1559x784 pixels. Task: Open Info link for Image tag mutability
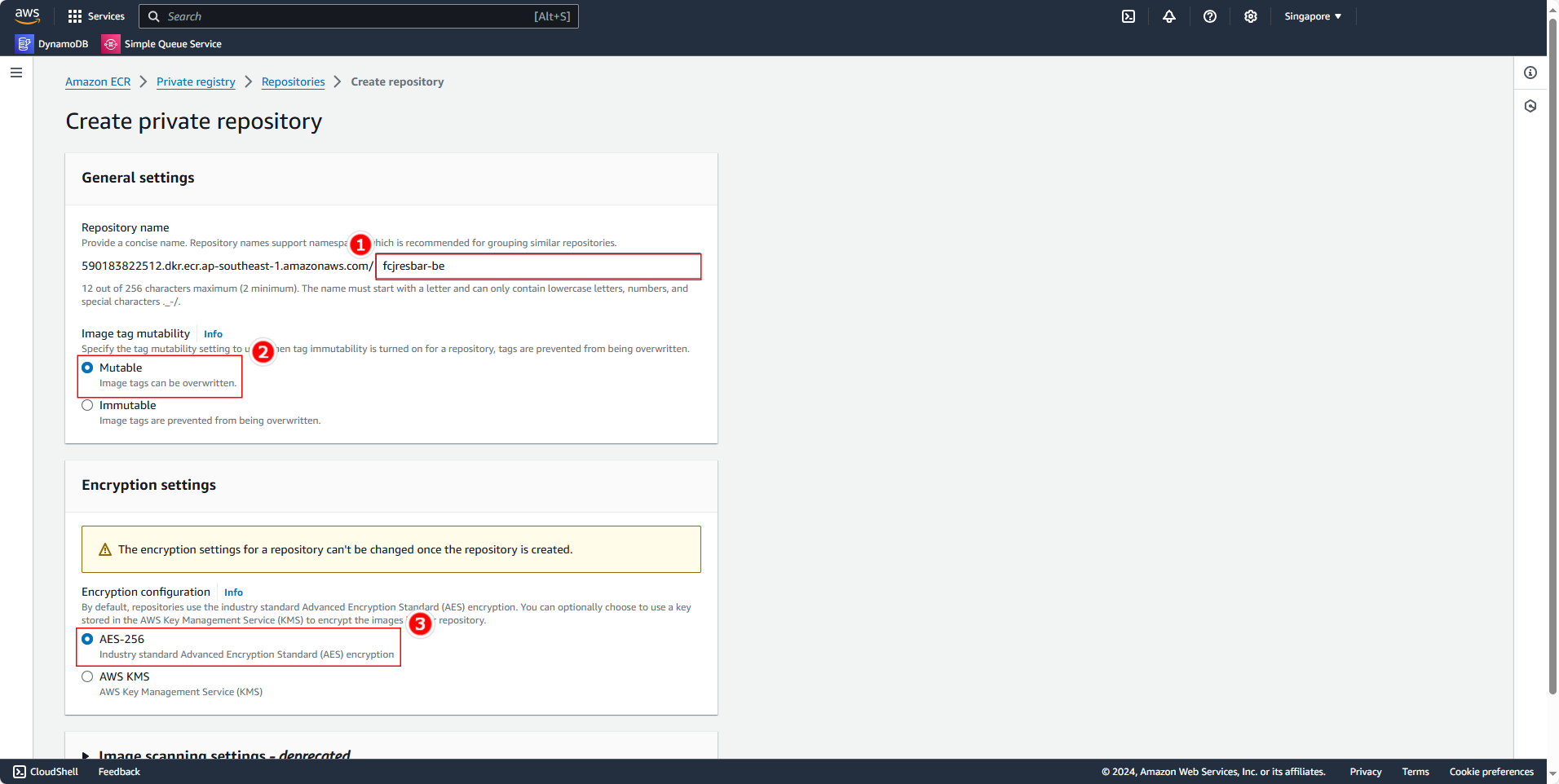(x=213, y=334)
